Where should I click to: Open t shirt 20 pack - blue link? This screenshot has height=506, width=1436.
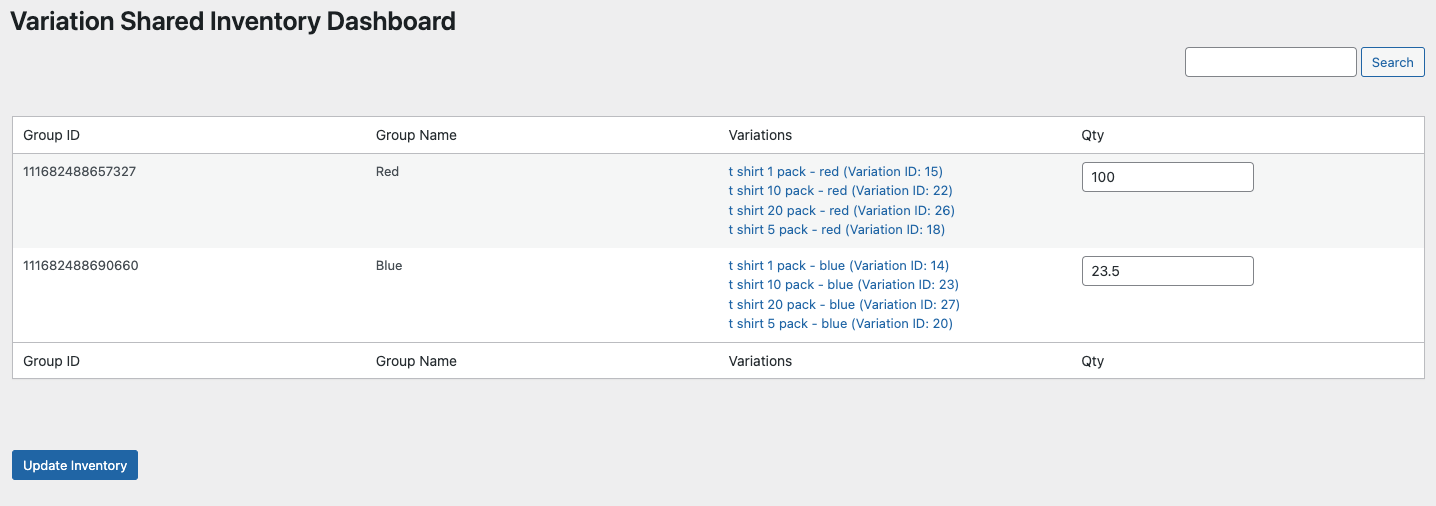pos(843,304)
